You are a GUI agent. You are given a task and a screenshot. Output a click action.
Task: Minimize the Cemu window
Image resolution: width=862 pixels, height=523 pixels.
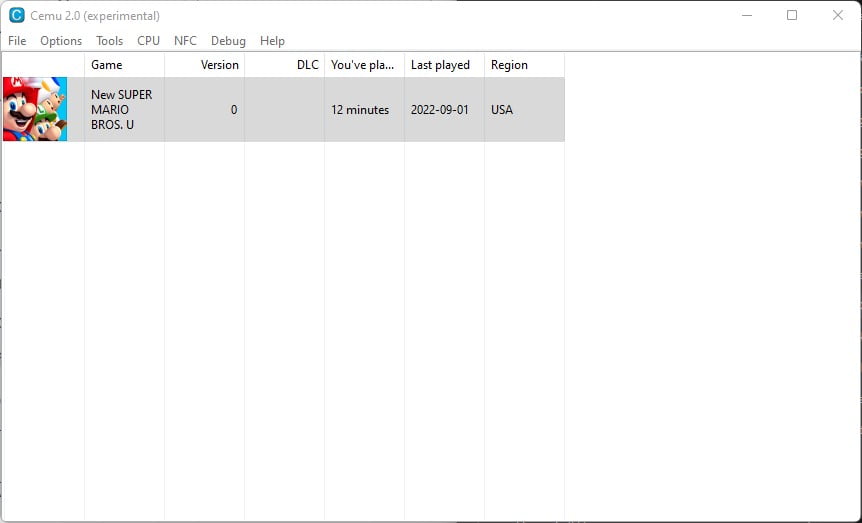pos(747,15)
